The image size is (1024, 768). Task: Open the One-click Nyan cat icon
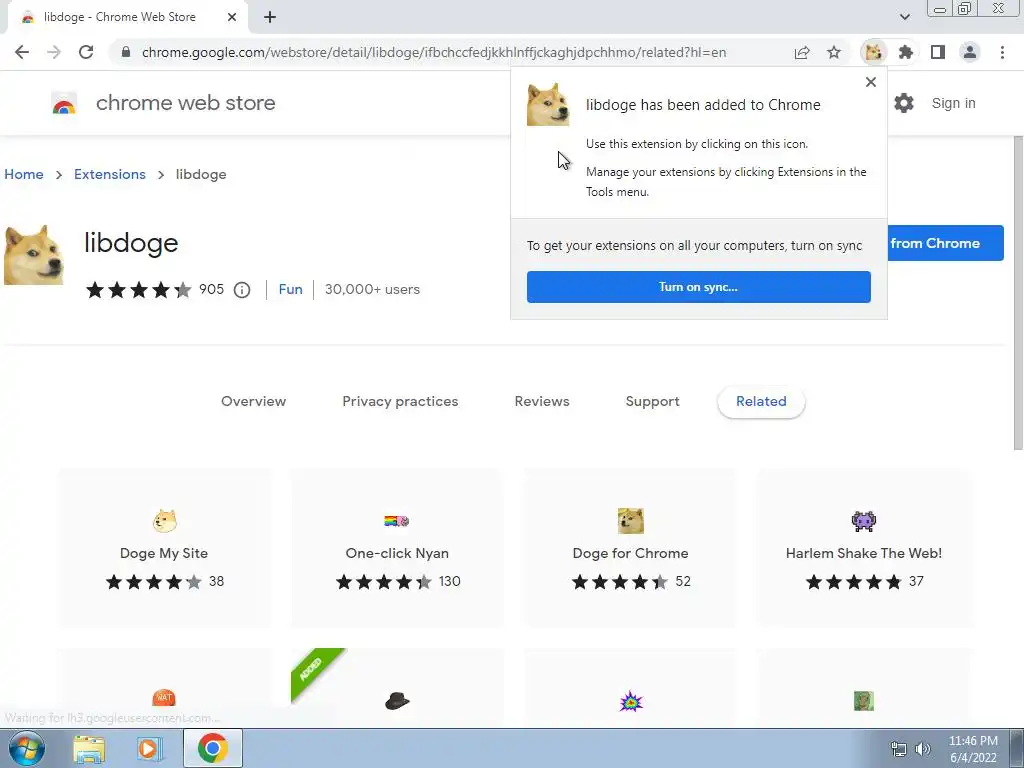coord(397,521)
